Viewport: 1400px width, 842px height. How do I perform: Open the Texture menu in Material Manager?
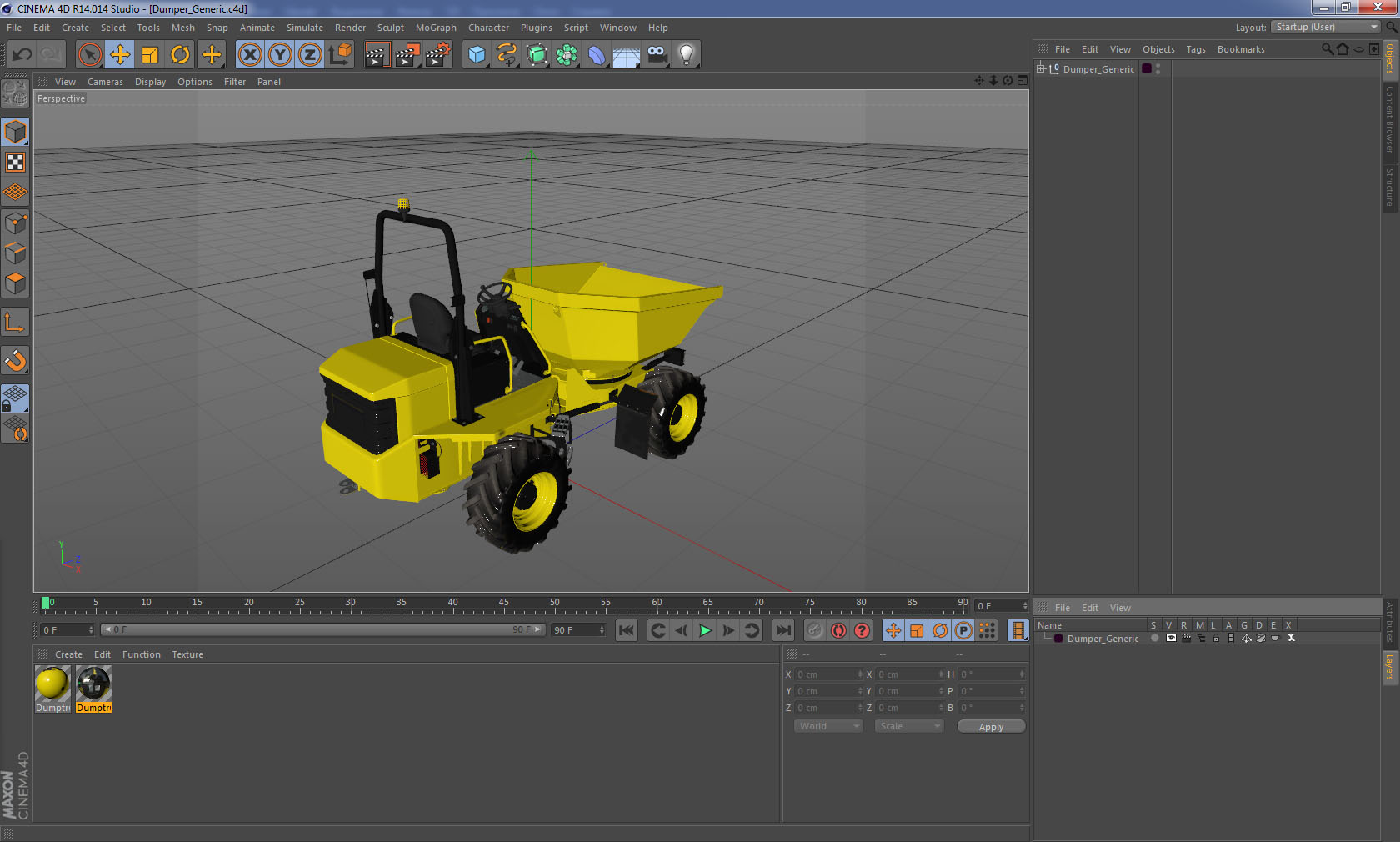pyautogui.click(x=187, y=654)
